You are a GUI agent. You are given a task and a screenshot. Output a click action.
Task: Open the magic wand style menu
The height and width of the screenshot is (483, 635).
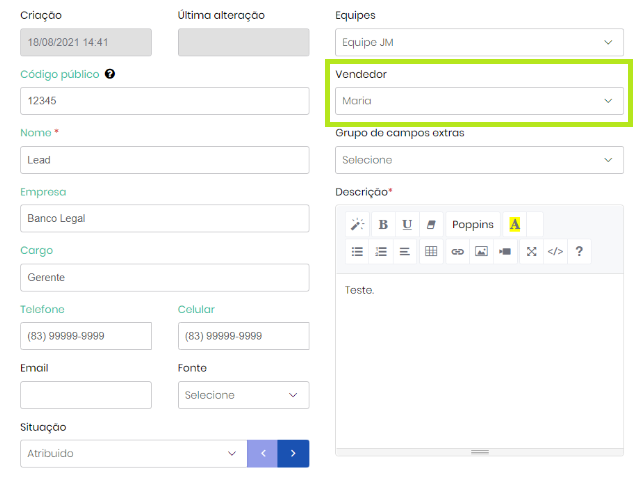(x=357, y=224)
